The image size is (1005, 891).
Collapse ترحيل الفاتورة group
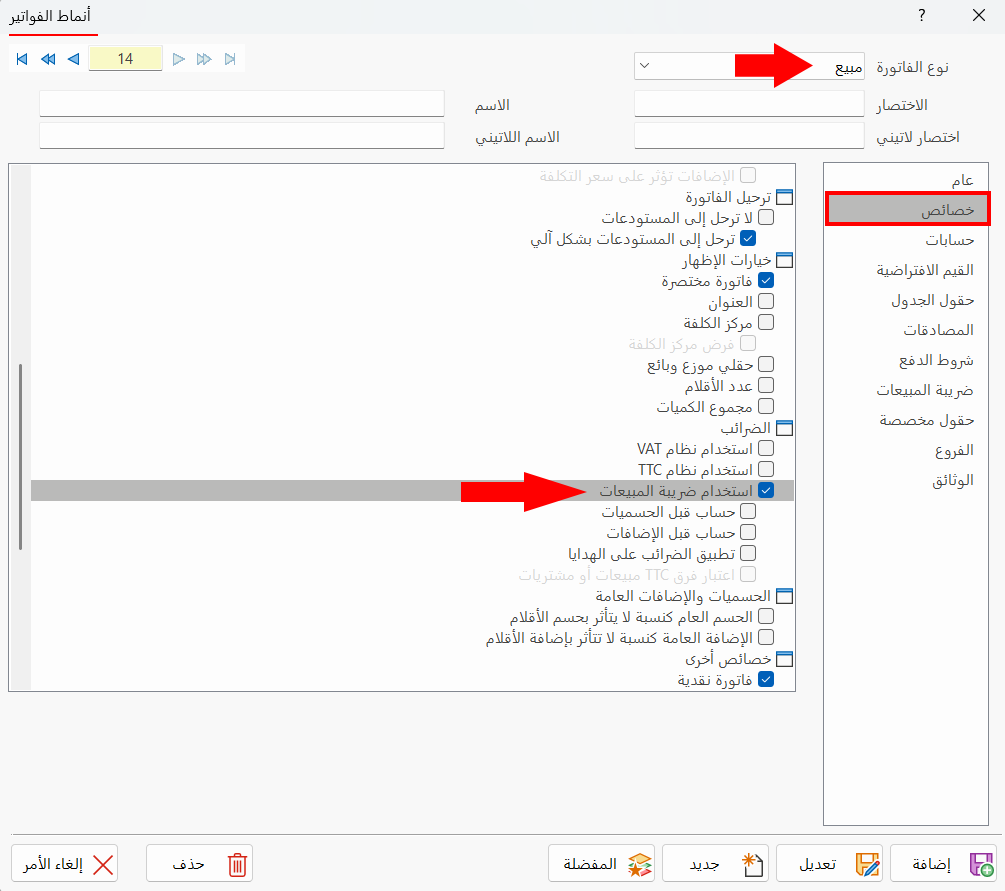[x=784, y=197]
